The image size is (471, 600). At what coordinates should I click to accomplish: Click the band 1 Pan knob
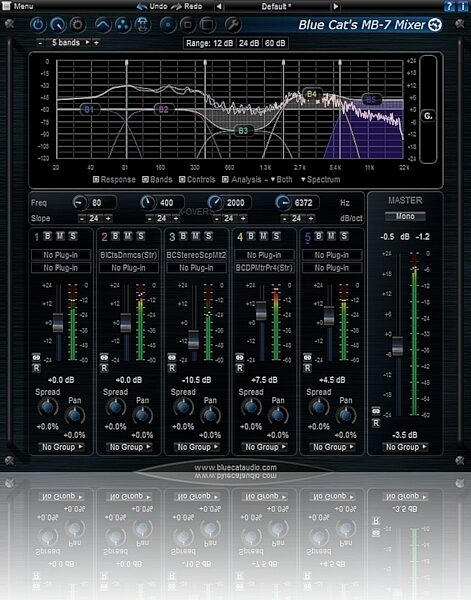pyautogui.click(x=75, y=415)
